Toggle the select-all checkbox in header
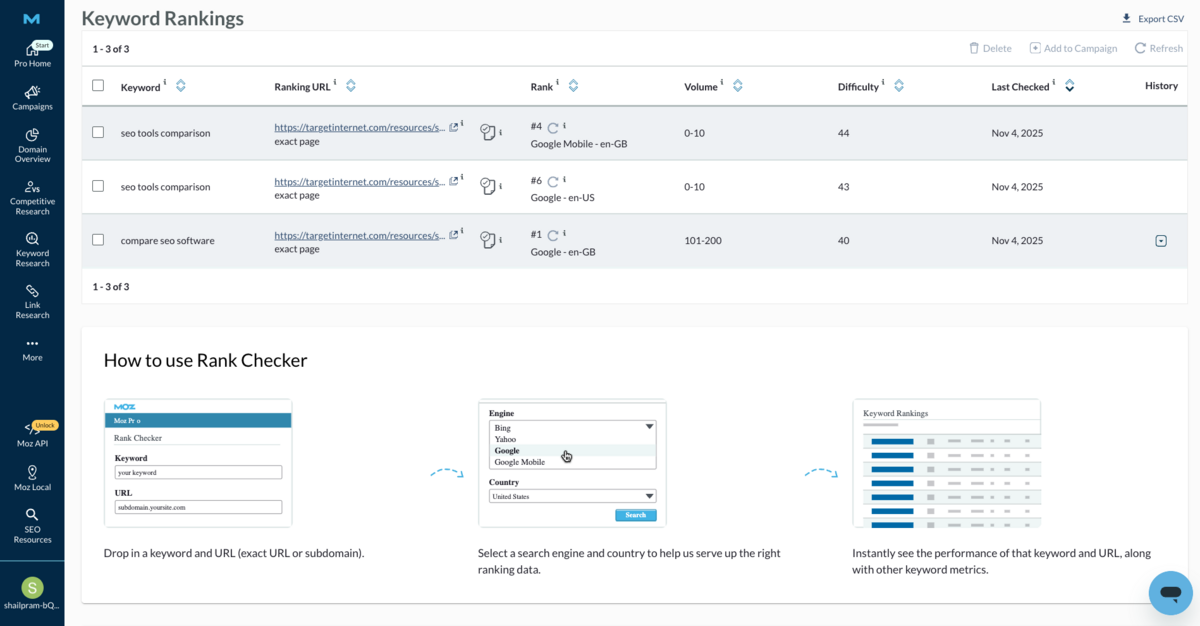 [x=98, y=86]
